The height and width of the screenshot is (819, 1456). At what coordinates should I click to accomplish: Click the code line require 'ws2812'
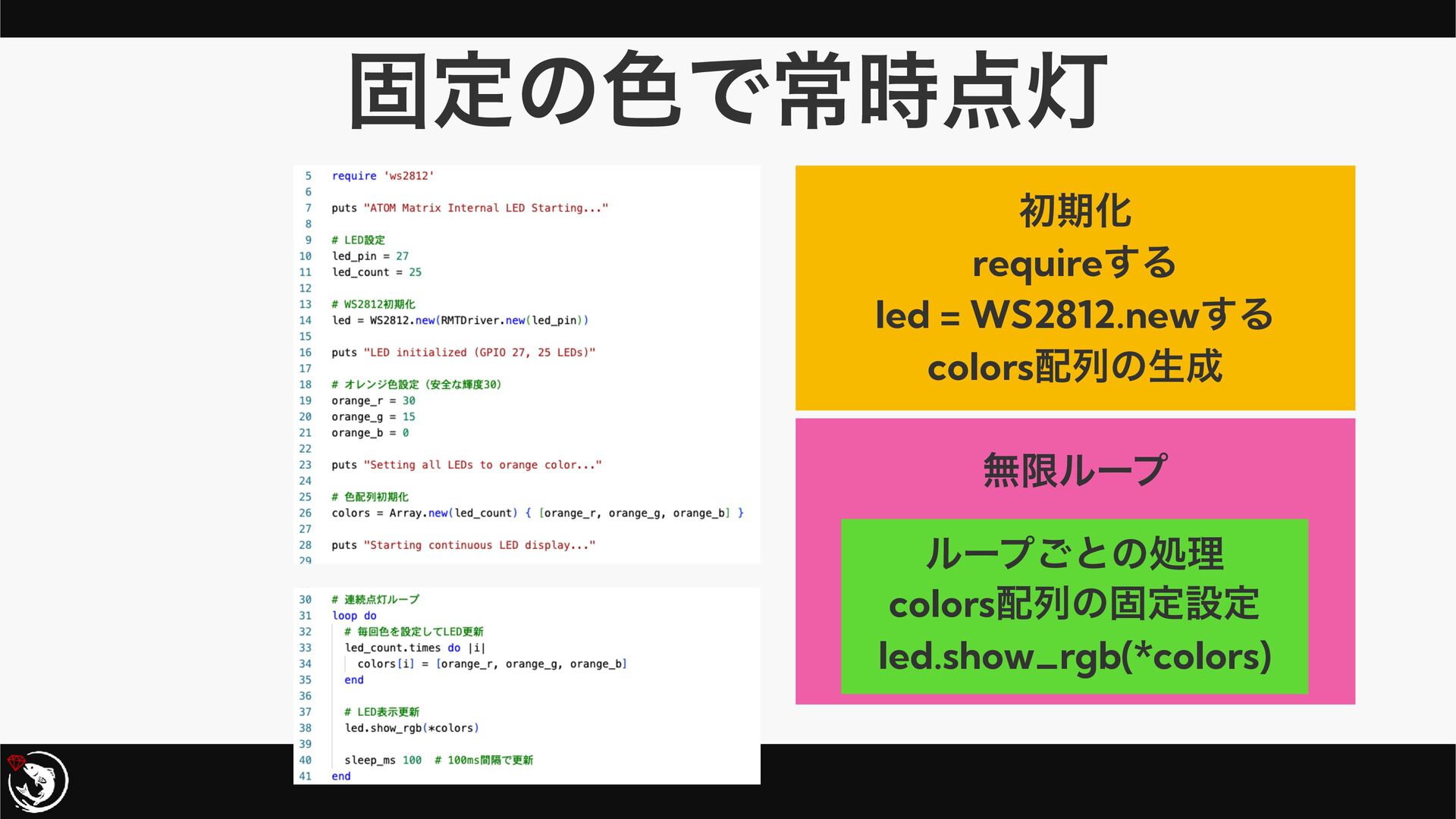383,176
